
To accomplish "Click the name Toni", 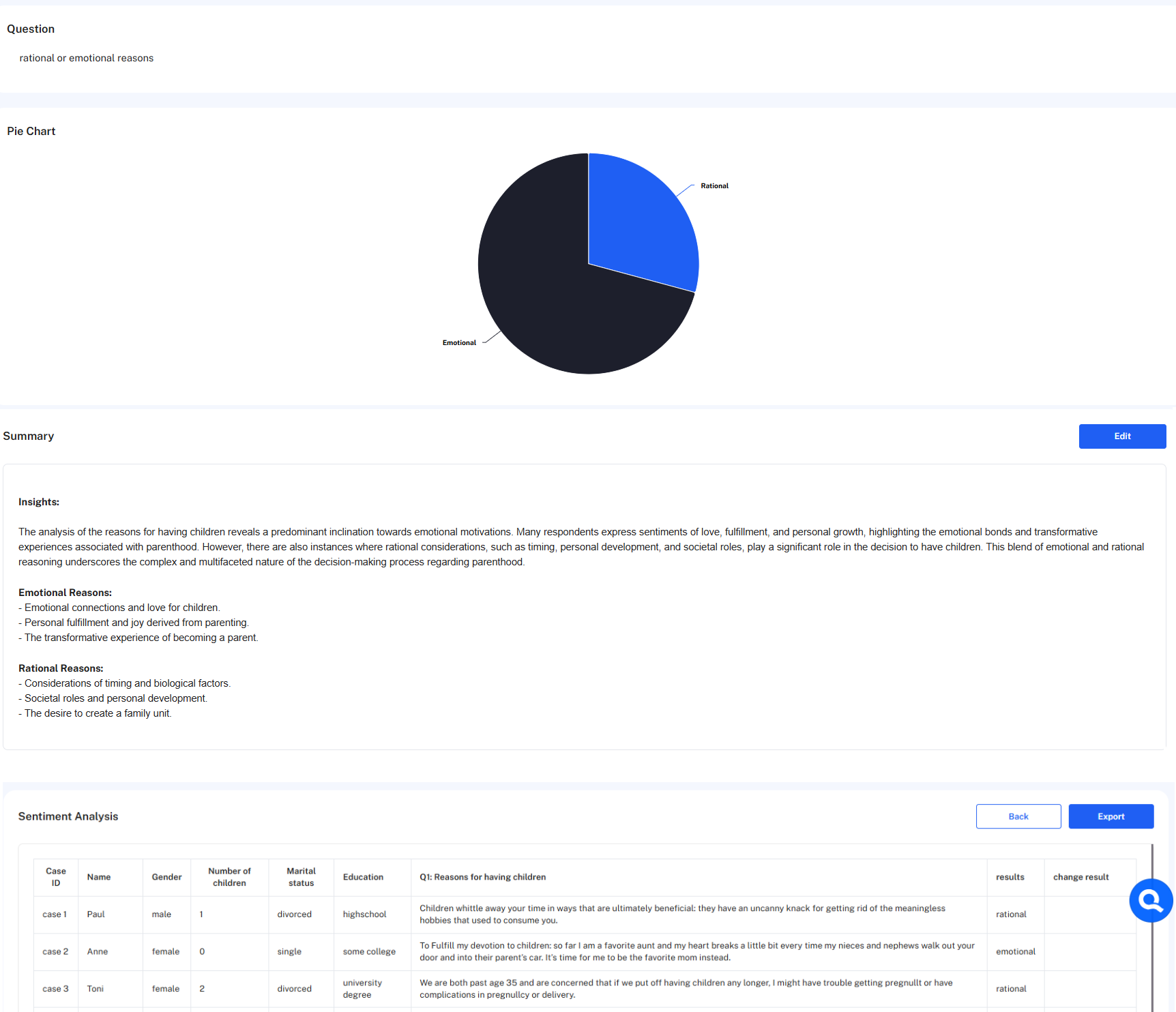I will click(95, 989).
